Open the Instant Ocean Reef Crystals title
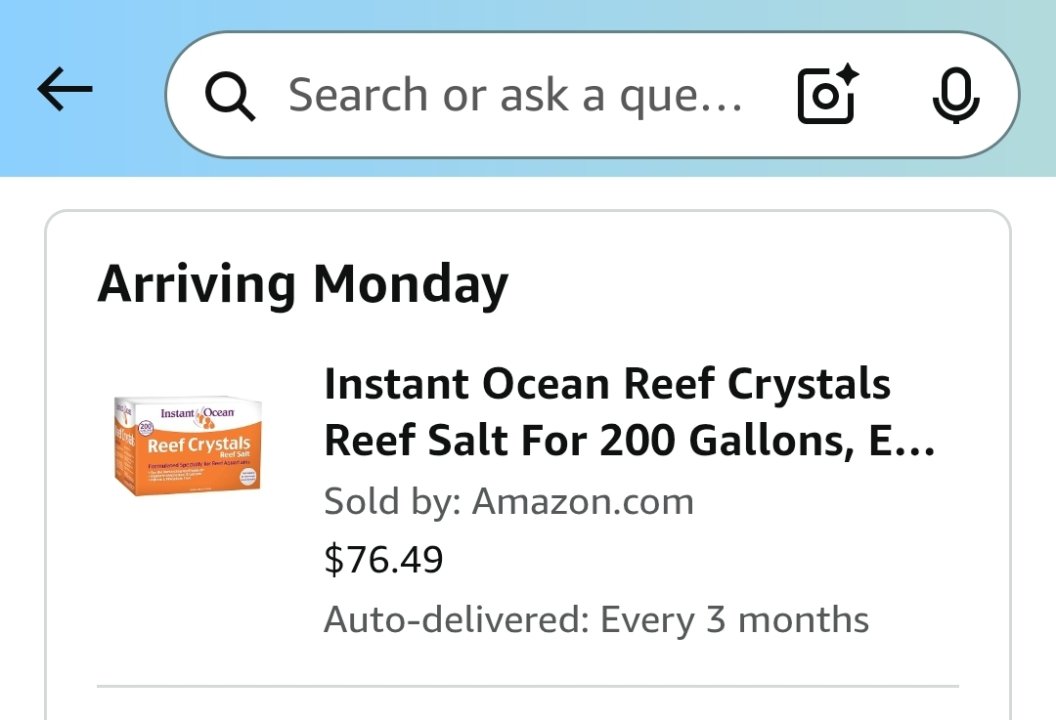This screenshot has width=1056, height=720. pos(607,384)
